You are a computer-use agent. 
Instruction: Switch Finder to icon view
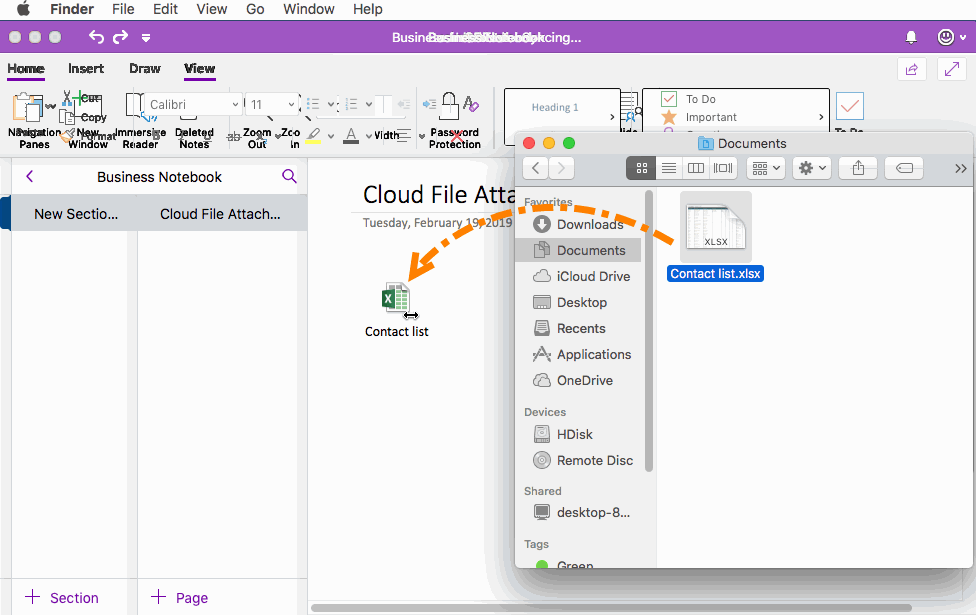pos(641,168)
